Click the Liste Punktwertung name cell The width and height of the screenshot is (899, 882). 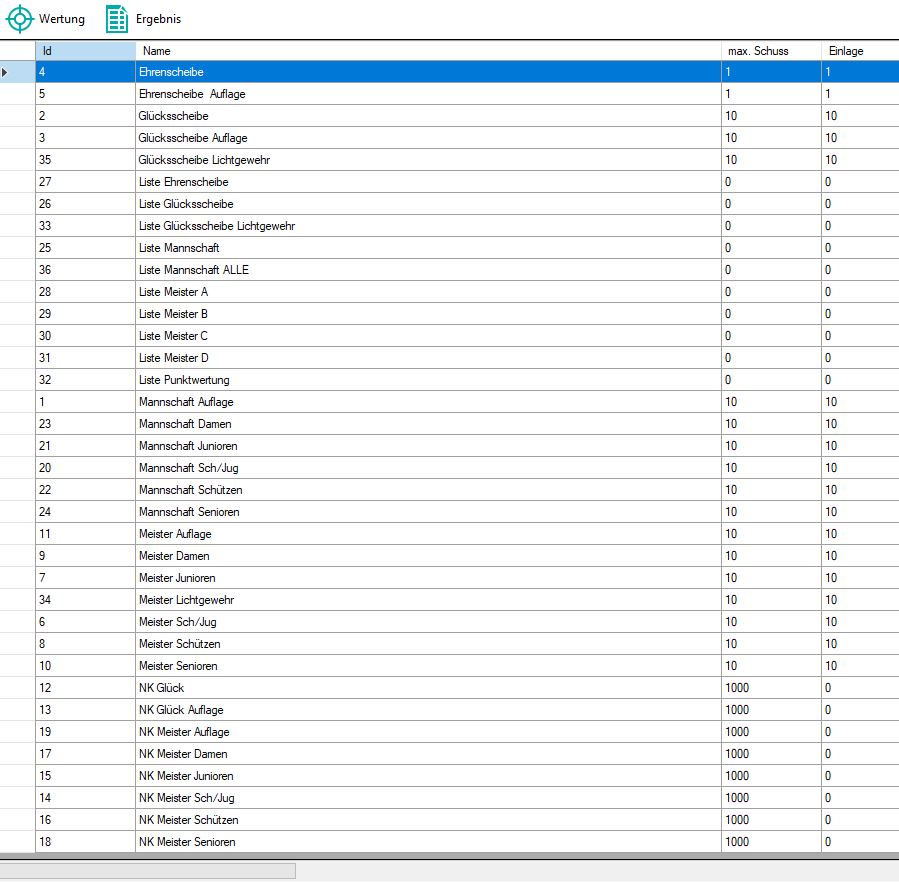point(184,380)
